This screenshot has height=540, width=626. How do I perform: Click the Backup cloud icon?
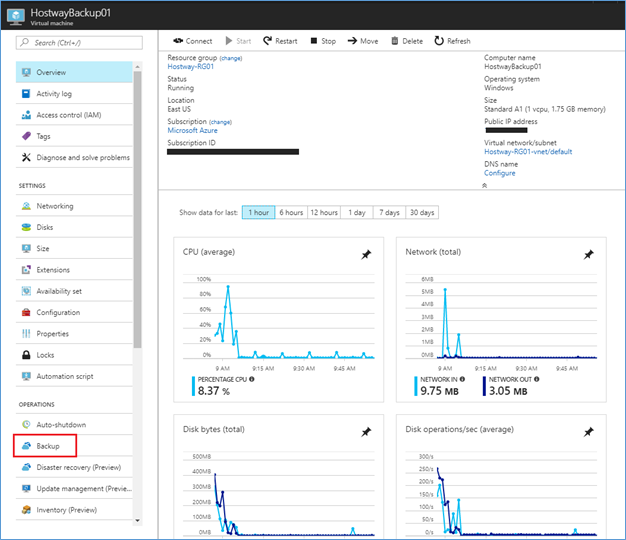tap(26, 446)
